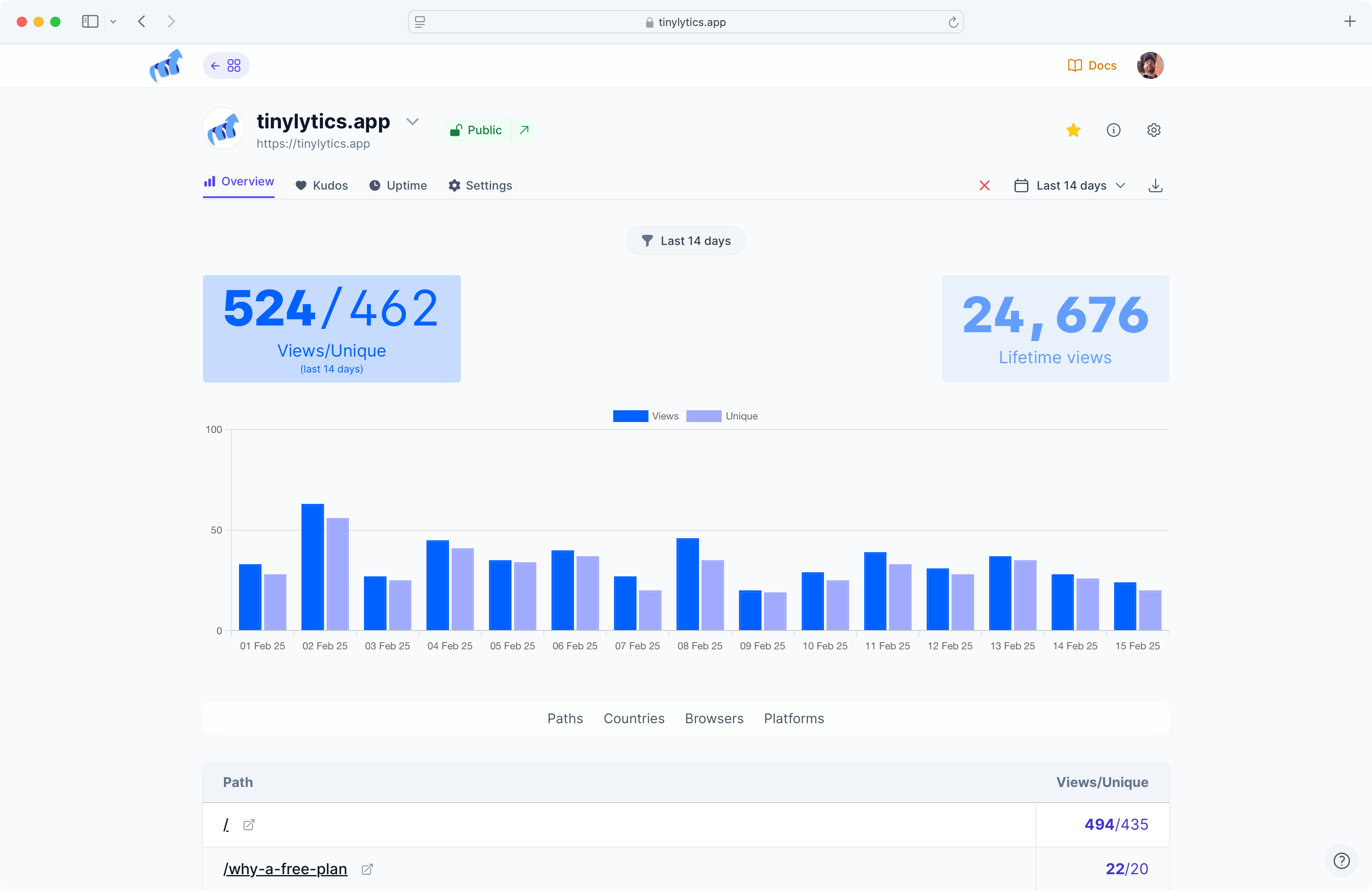Open the public page arrow link
This screenshot has height=891, width=1372.
click(524, 130)
